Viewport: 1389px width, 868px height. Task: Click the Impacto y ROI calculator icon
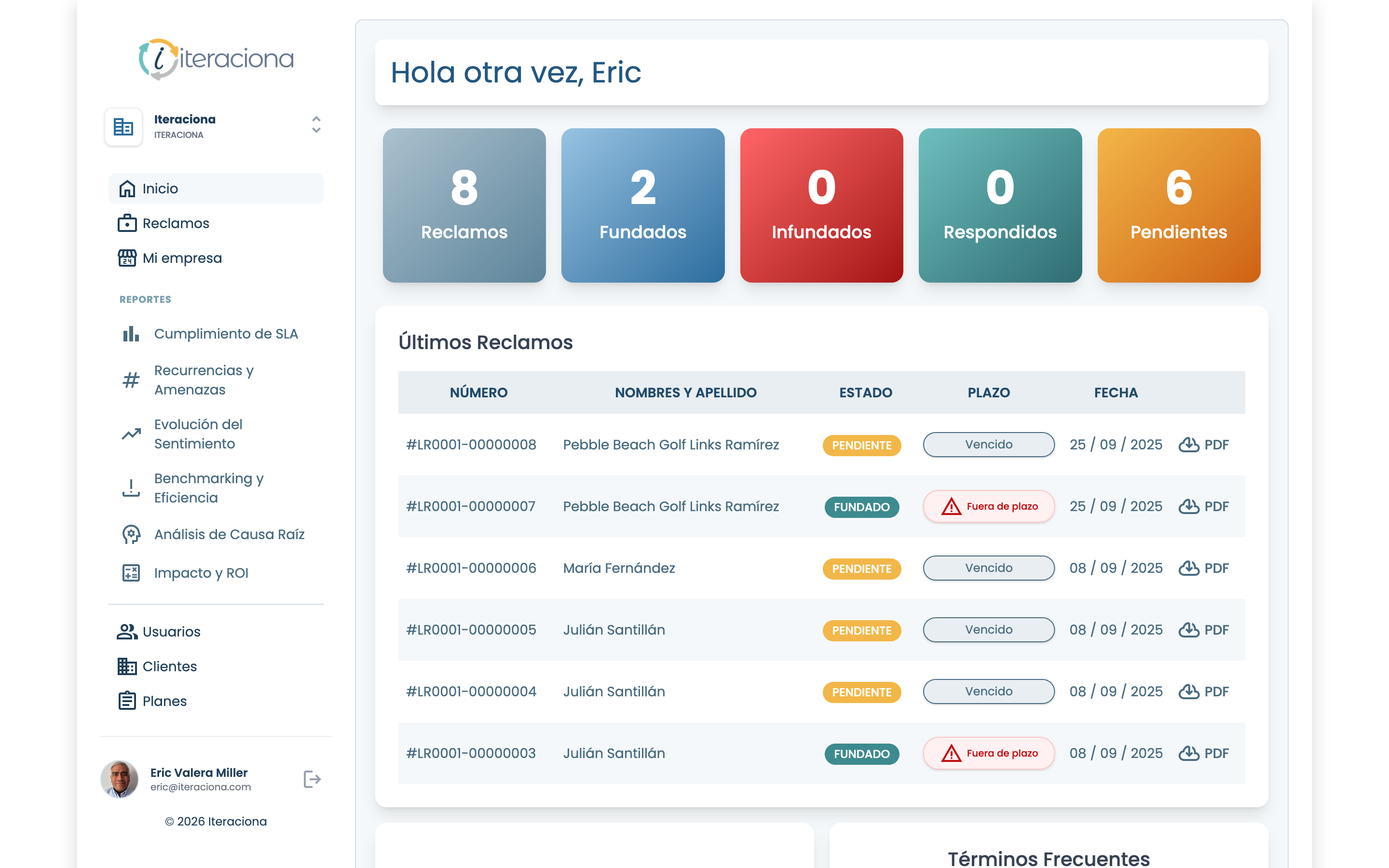pos(131,573)
